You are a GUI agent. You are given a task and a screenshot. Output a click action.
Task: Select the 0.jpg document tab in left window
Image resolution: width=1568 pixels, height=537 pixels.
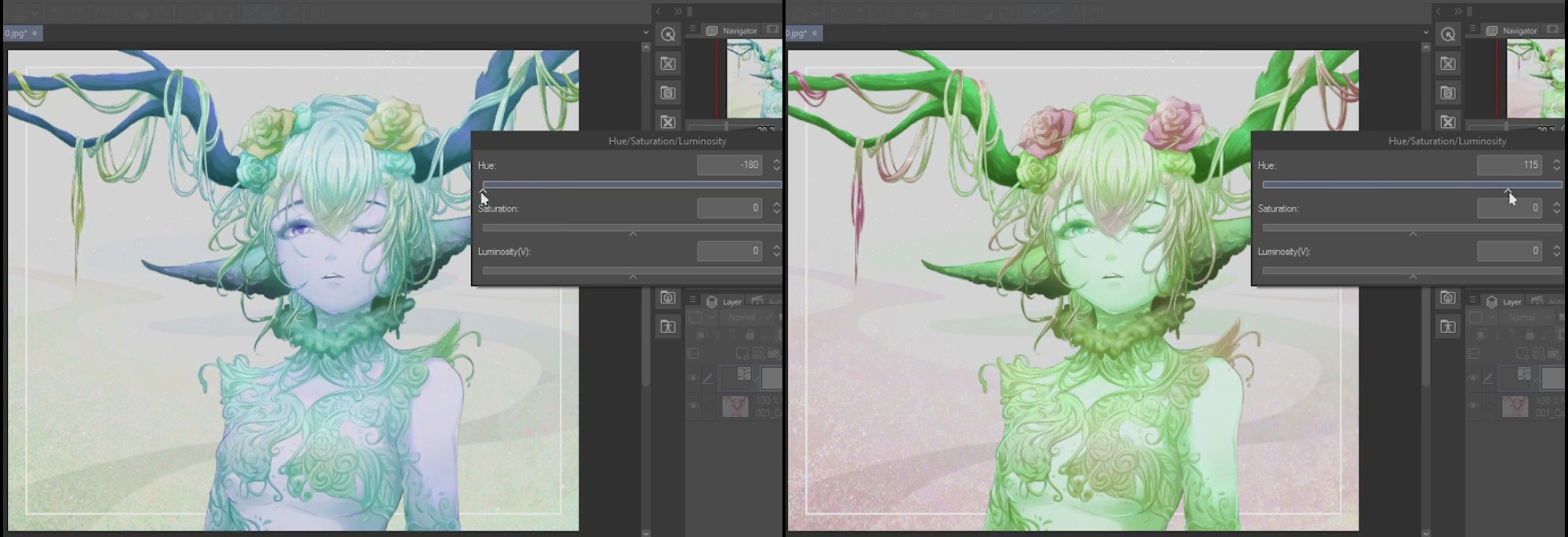[21, 33]
